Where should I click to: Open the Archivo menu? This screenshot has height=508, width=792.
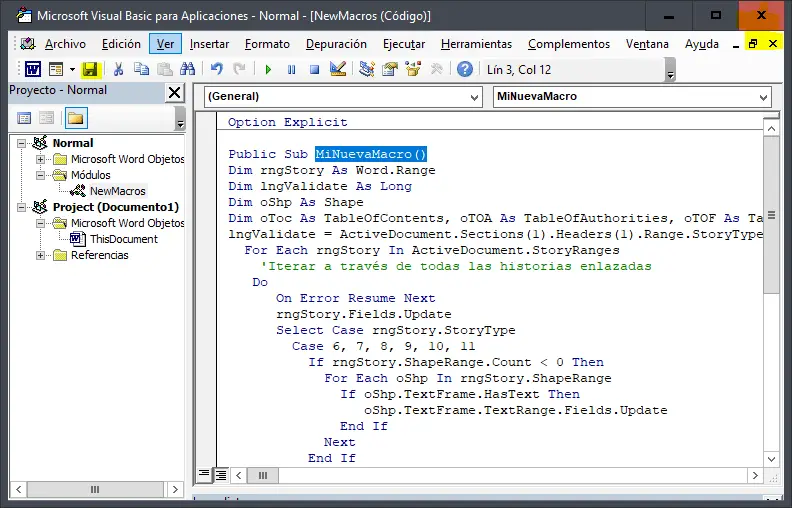click(65, 44)
